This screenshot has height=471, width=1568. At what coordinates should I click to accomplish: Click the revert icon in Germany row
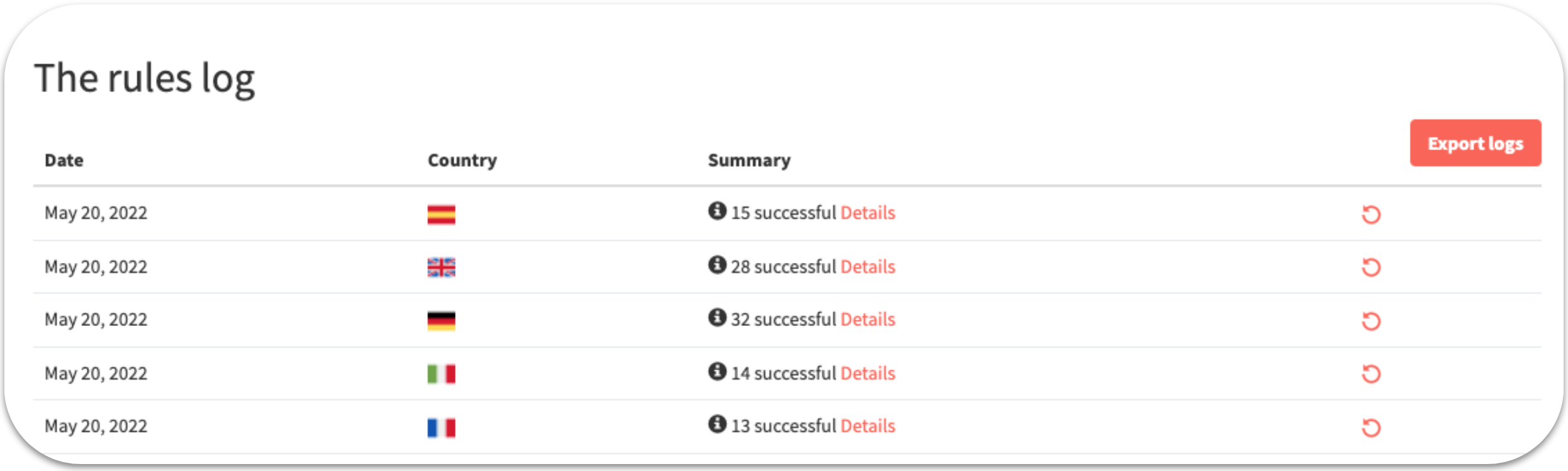click(x=1371, y=321)
